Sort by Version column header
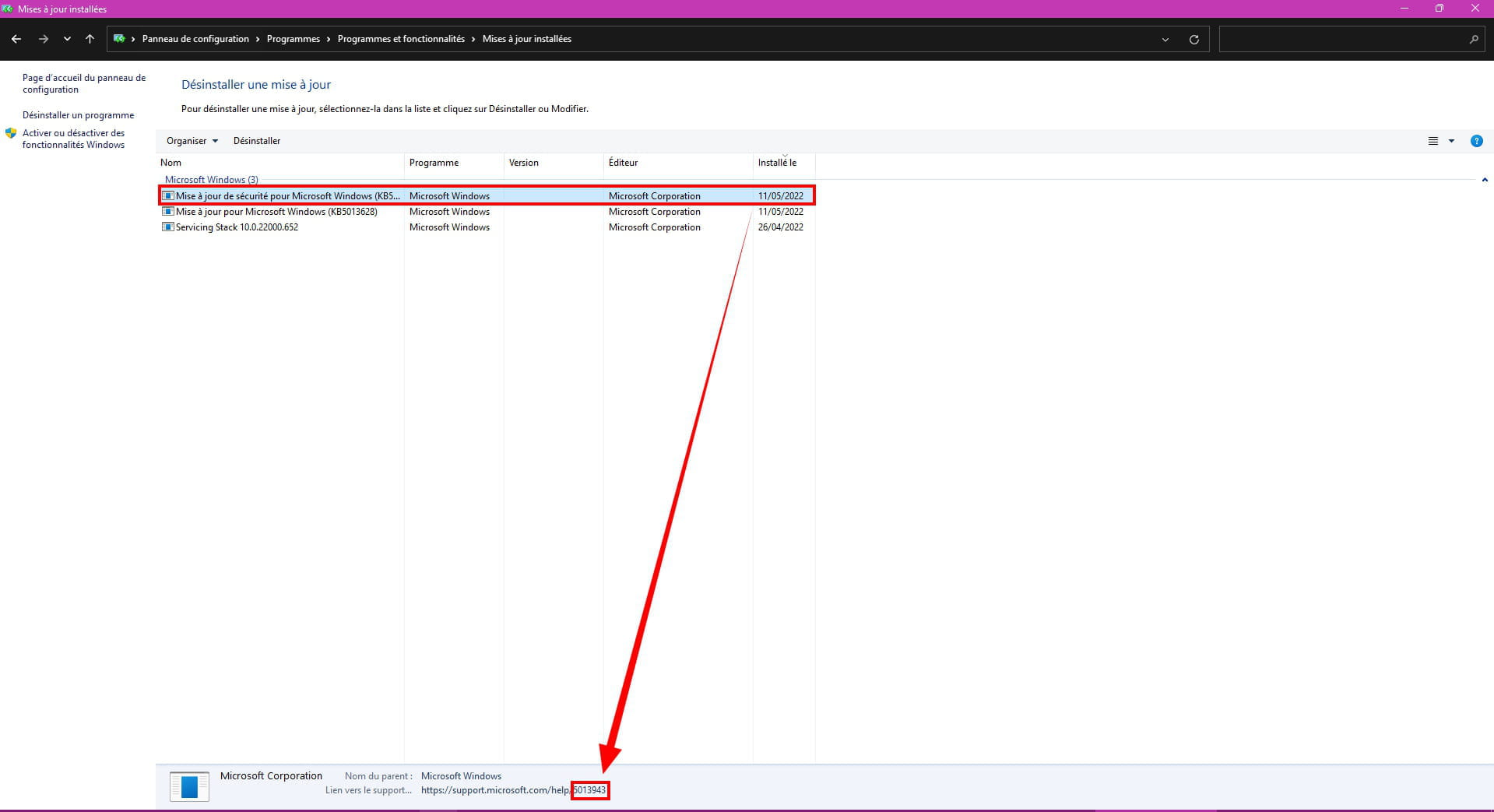The height and width of the screenshot is (812, 1494). (554, 163)
